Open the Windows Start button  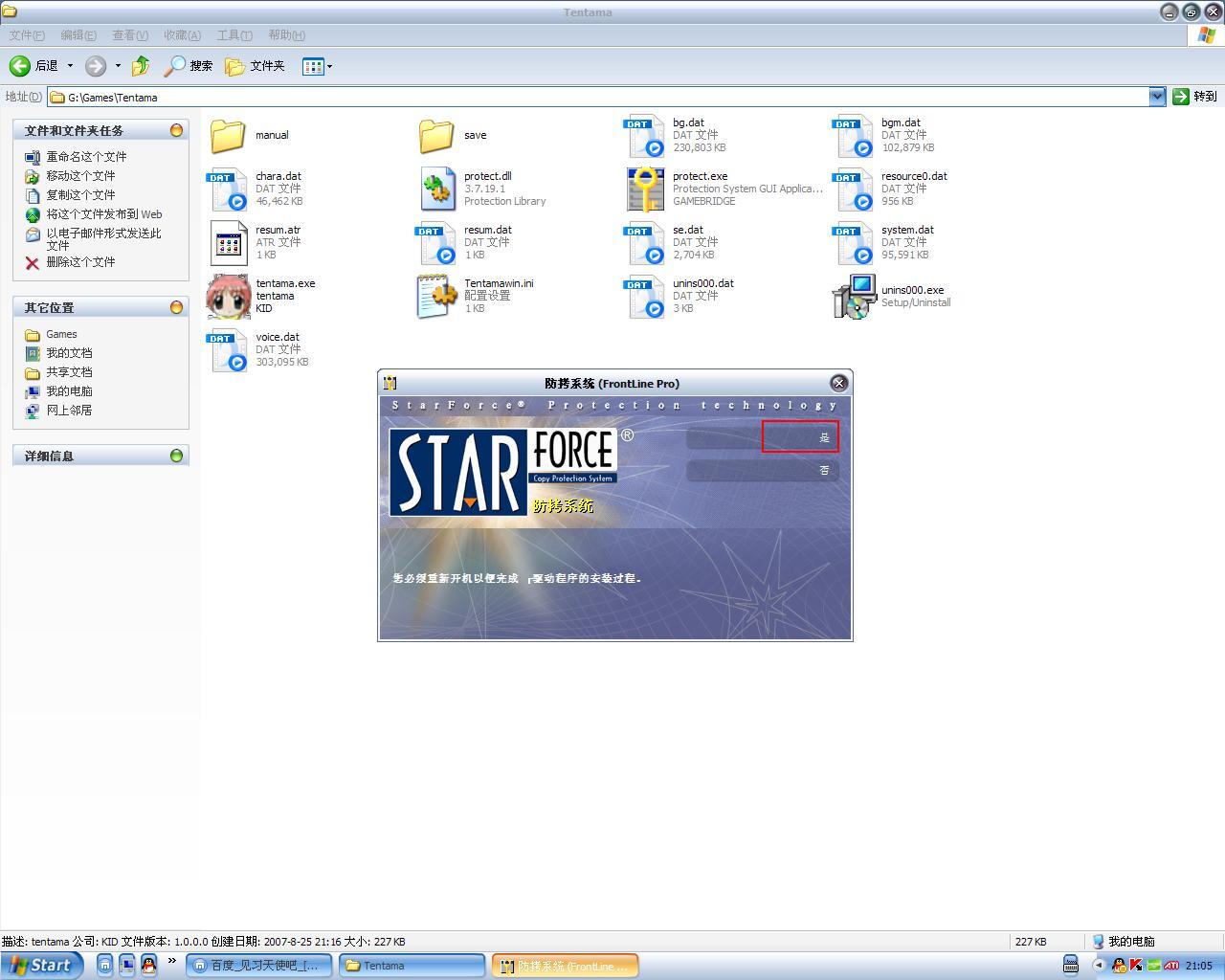[42, 966]
